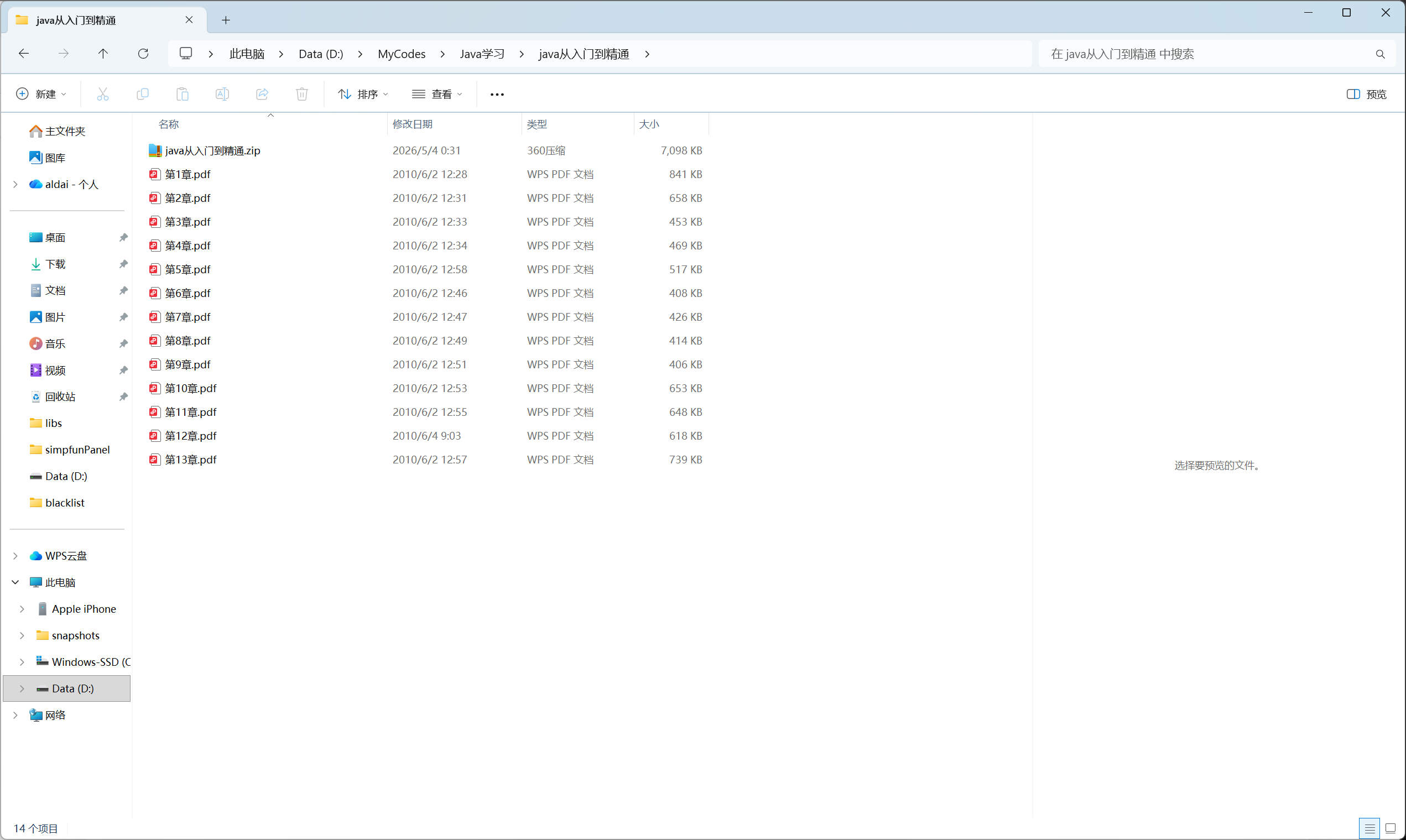
Task: Open the 查看 view dropdown
Action: pos(437,94)
